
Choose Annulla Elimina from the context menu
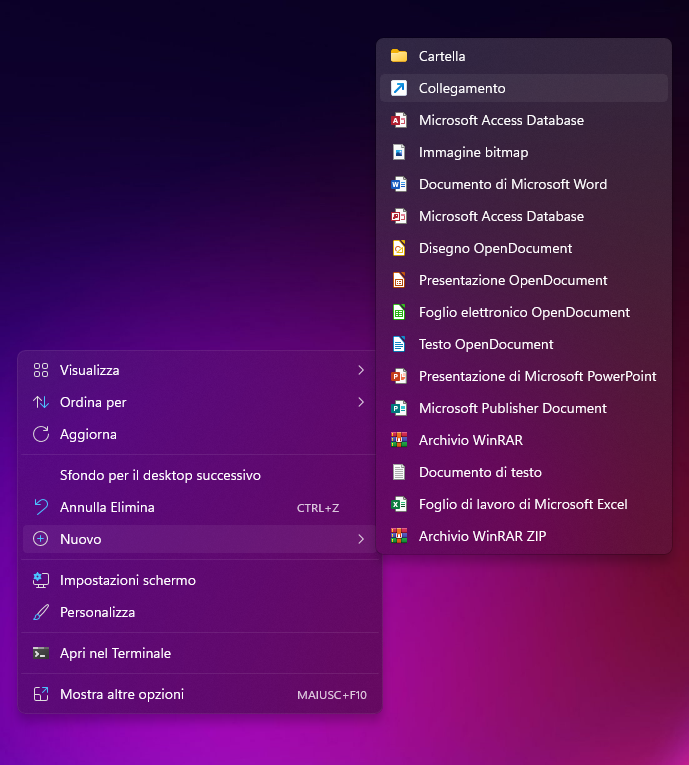tap(107, 507)
